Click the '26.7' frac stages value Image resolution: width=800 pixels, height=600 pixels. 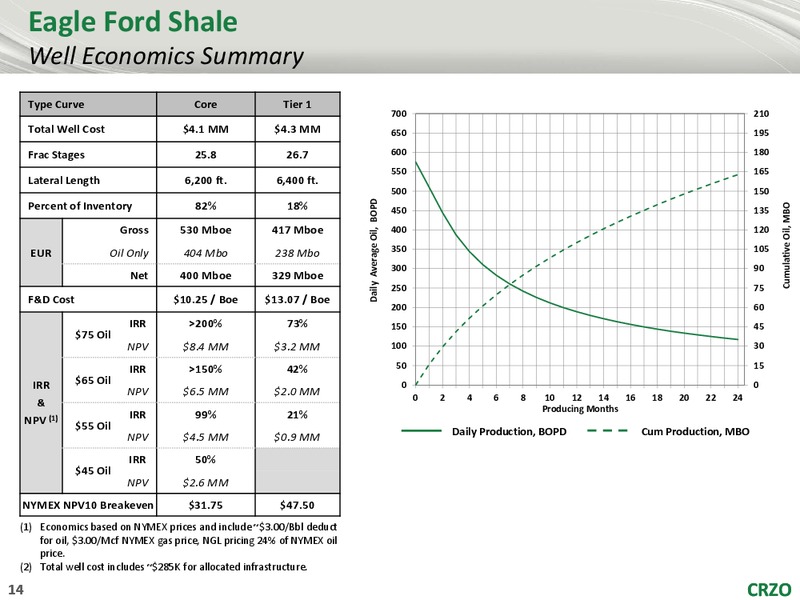pyautogui.click(x=297, y=155)
